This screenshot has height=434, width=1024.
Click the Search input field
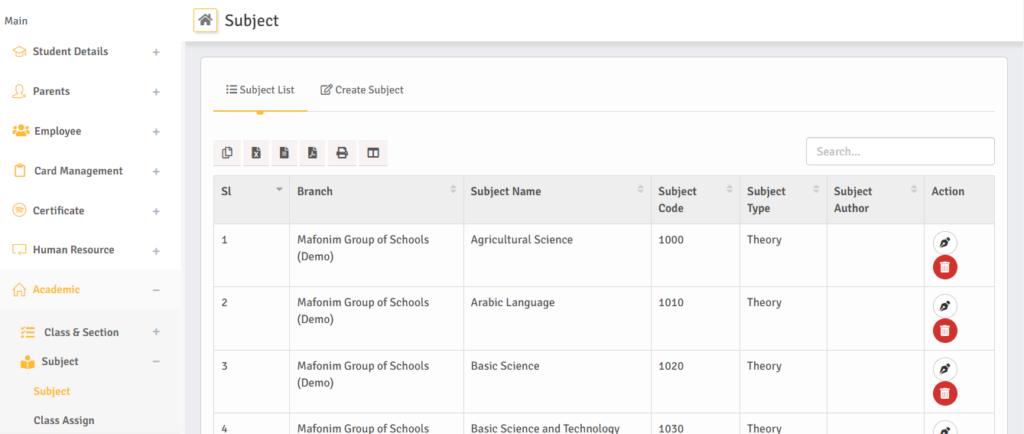(x=900, y=152)
